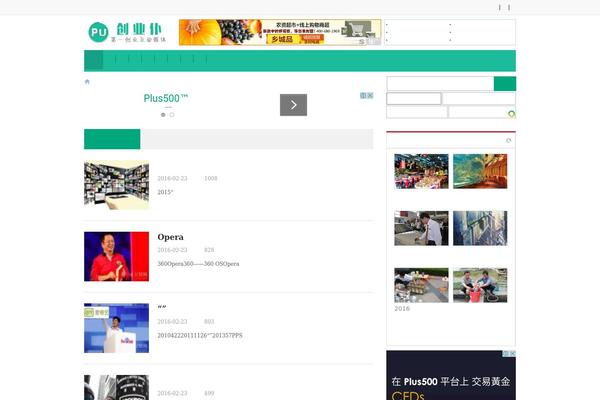
Task: Open thumbnail of man in red shirt
Action: (x=117, y=256)
